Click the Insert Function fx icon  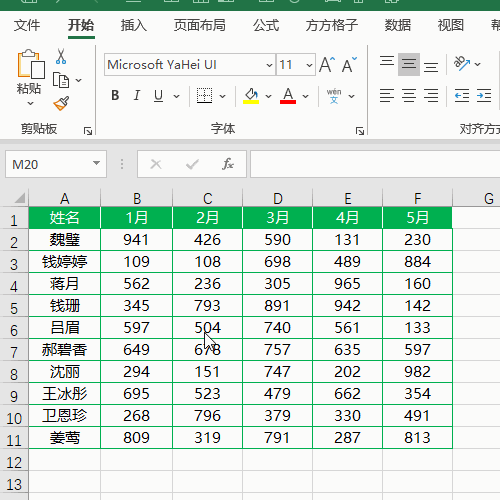click(228, 164)
